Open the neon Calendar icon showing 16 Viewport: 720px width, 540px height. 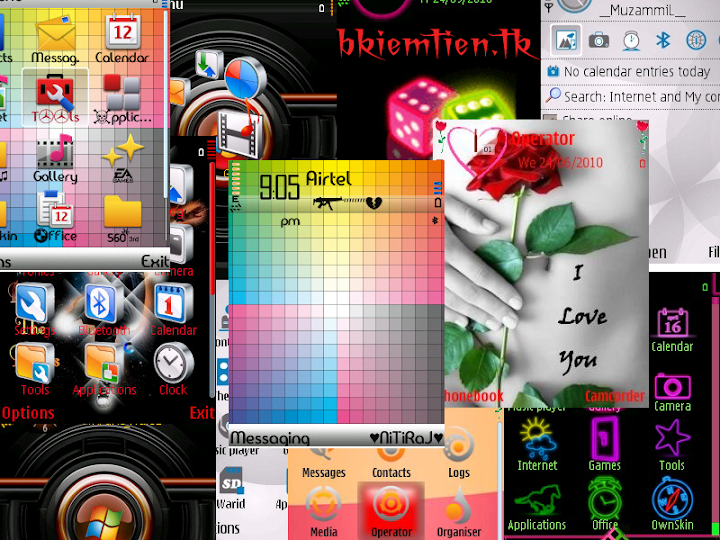[x=672, y=323]
